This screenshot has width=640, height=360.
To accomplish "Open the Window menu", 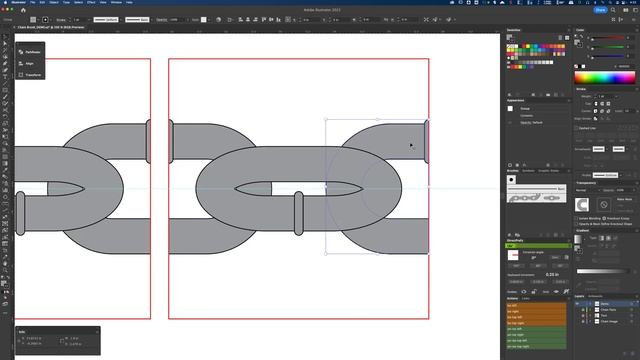I will pyautogui.click(x=116, y=2).
